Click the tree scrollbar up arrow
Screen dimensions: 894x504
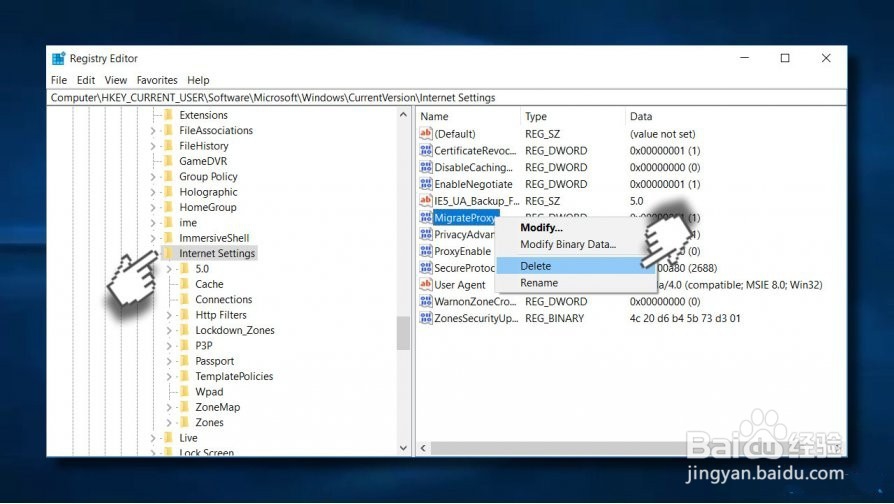pos(403,115)
